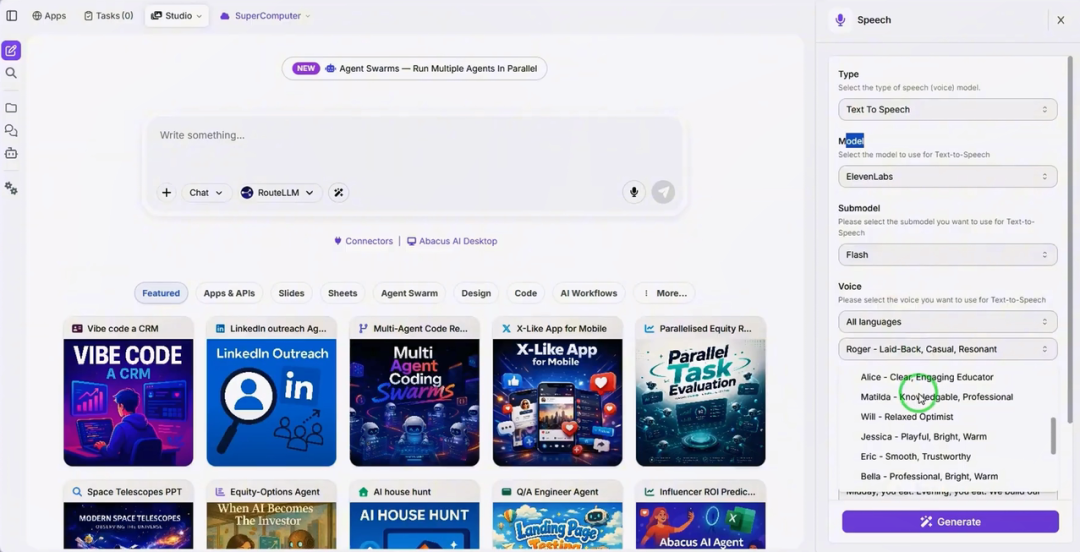The image size is (1080, 552).
Task: Open the new chat compose icon
Action: click(11, 50)
